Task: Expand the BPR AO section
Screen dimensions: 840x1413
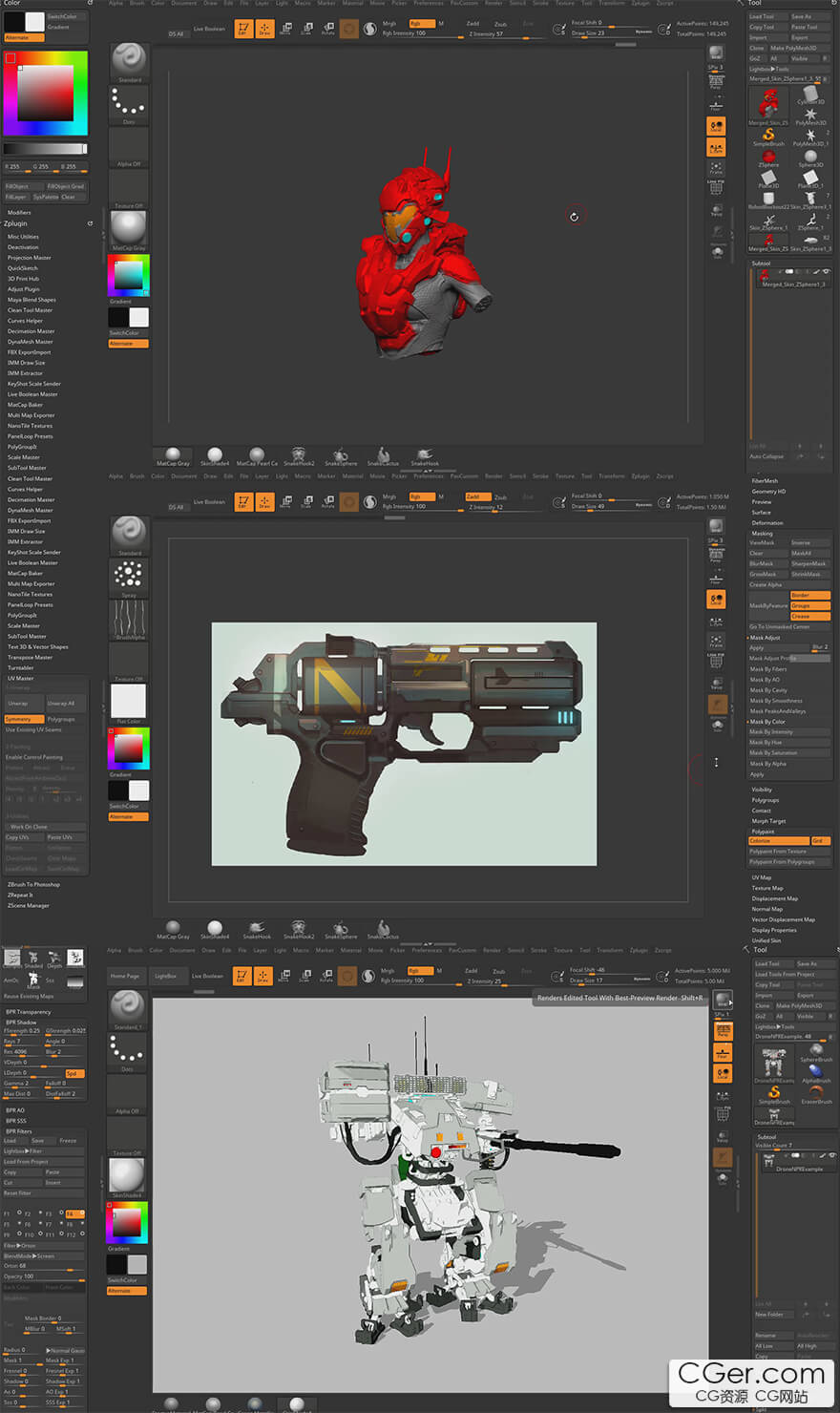Action: (x=15, y=1110)
